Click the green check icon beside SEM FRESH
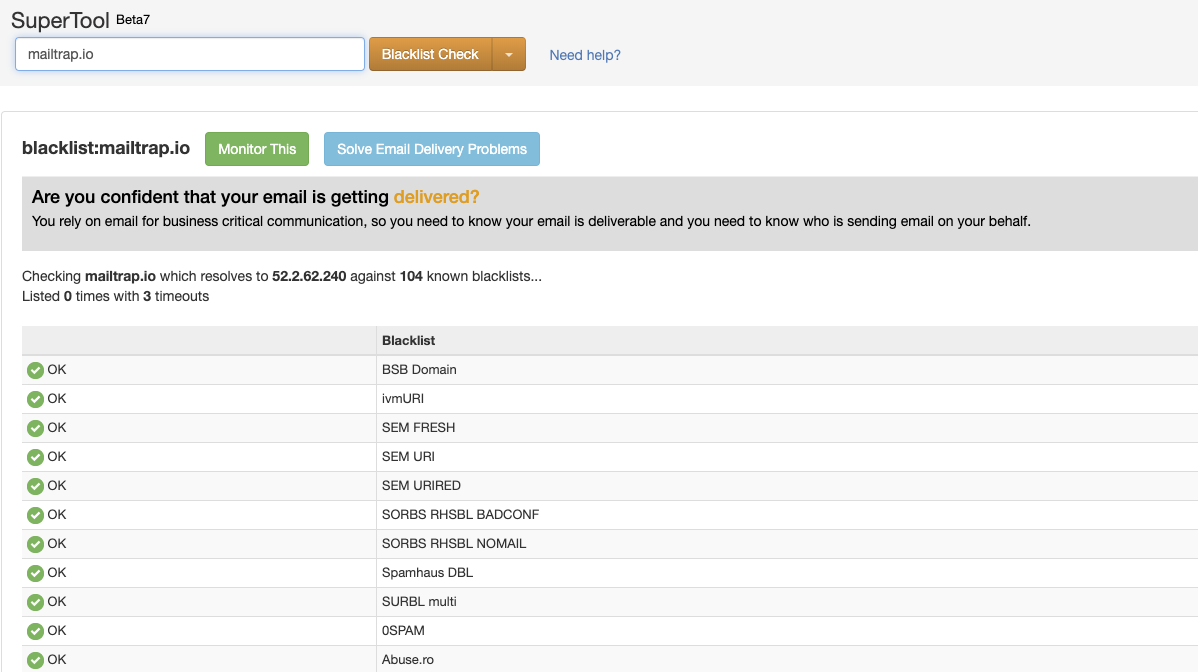Screen dimensions: 1198x672 pos(35,428)
